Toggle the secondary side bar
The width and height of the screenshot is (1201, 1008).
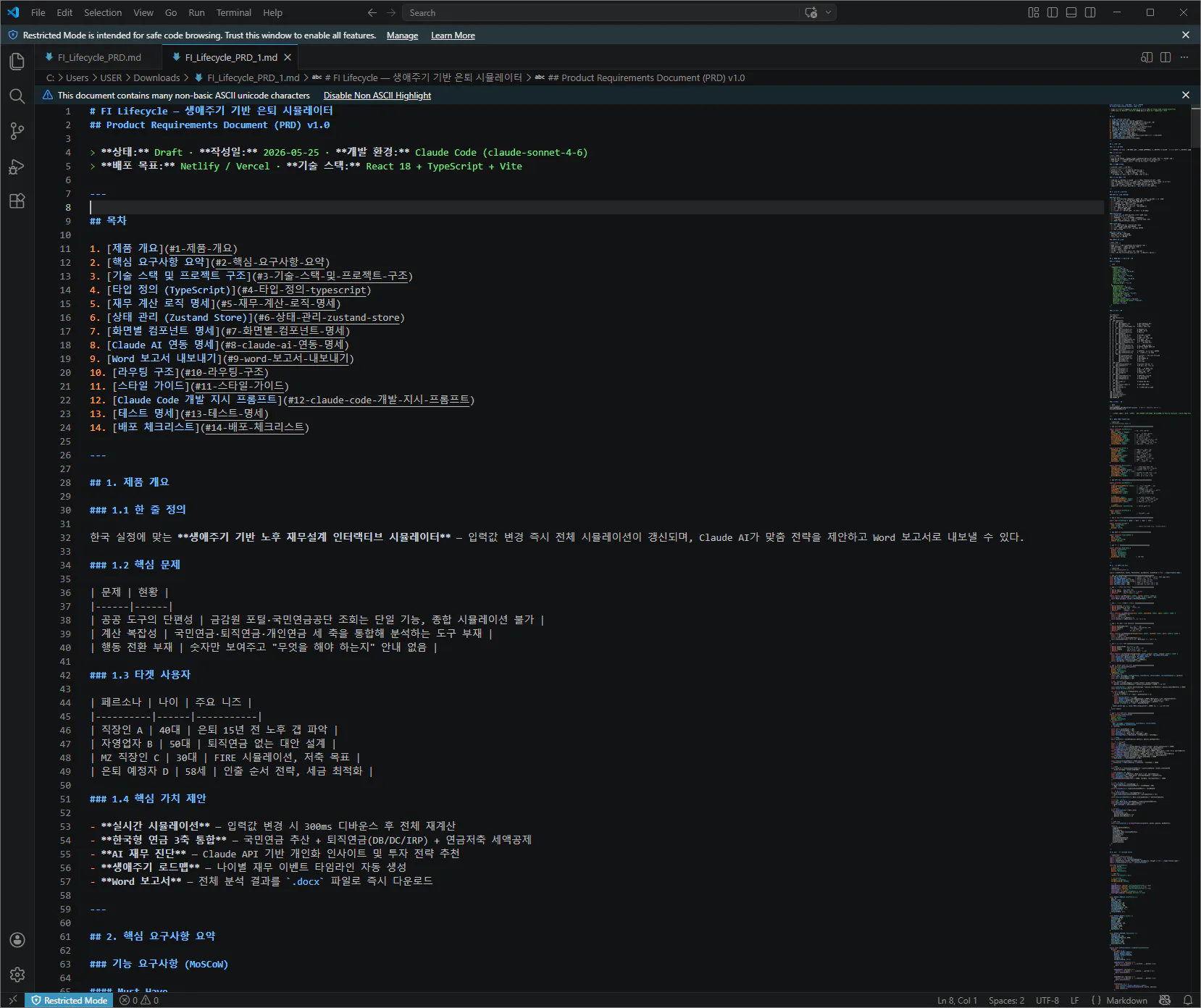(x=1090, y=12)
